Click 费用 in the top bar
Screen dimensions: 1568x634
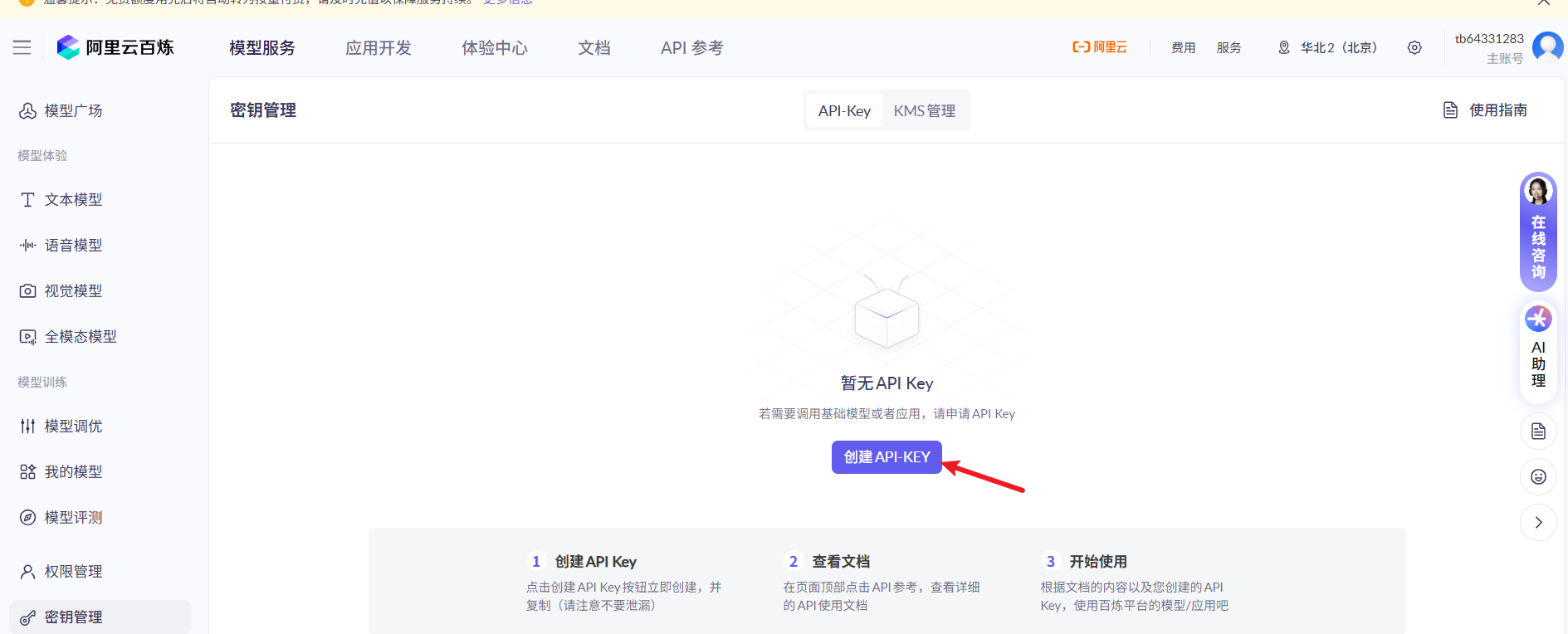pos(1184,48)
